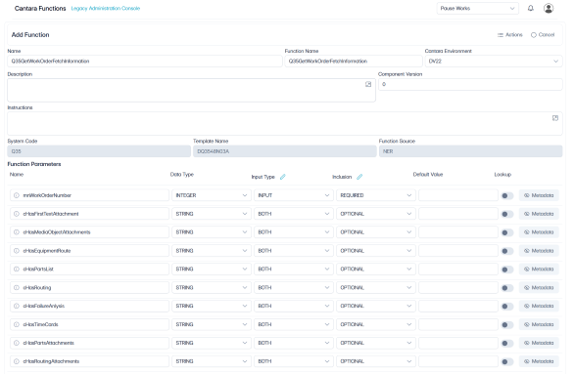
Task: Click the disabled Template Name field
Action: tap(284, 151)
